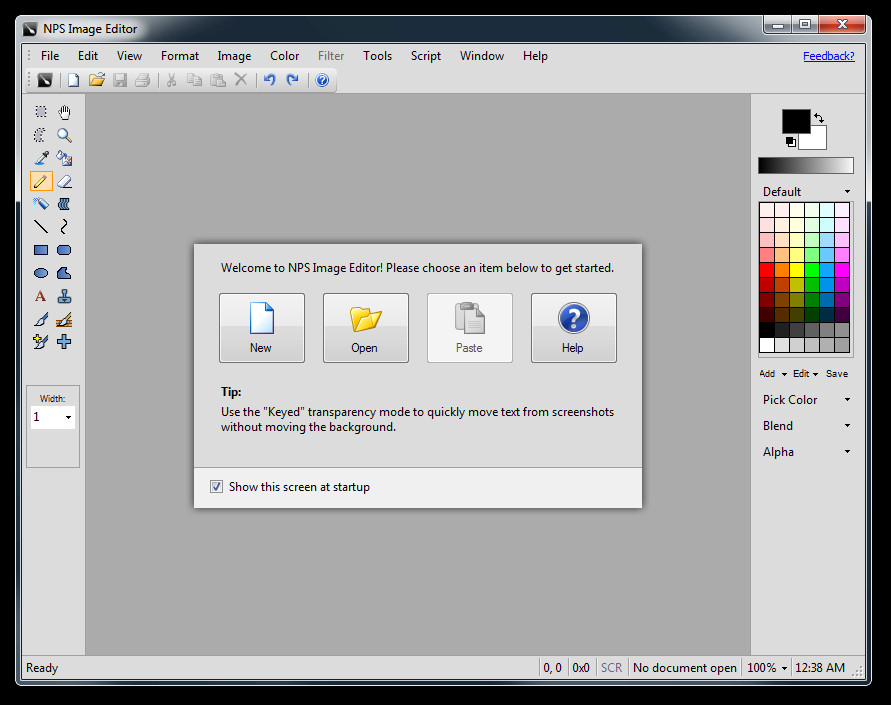Follow the Feedback? link
891x705 pixels.
coord(828,56)
